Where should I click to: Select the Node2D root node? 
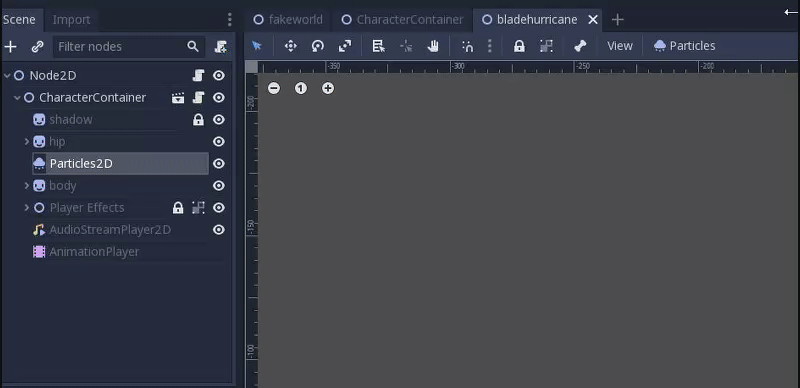coord(53,76)
